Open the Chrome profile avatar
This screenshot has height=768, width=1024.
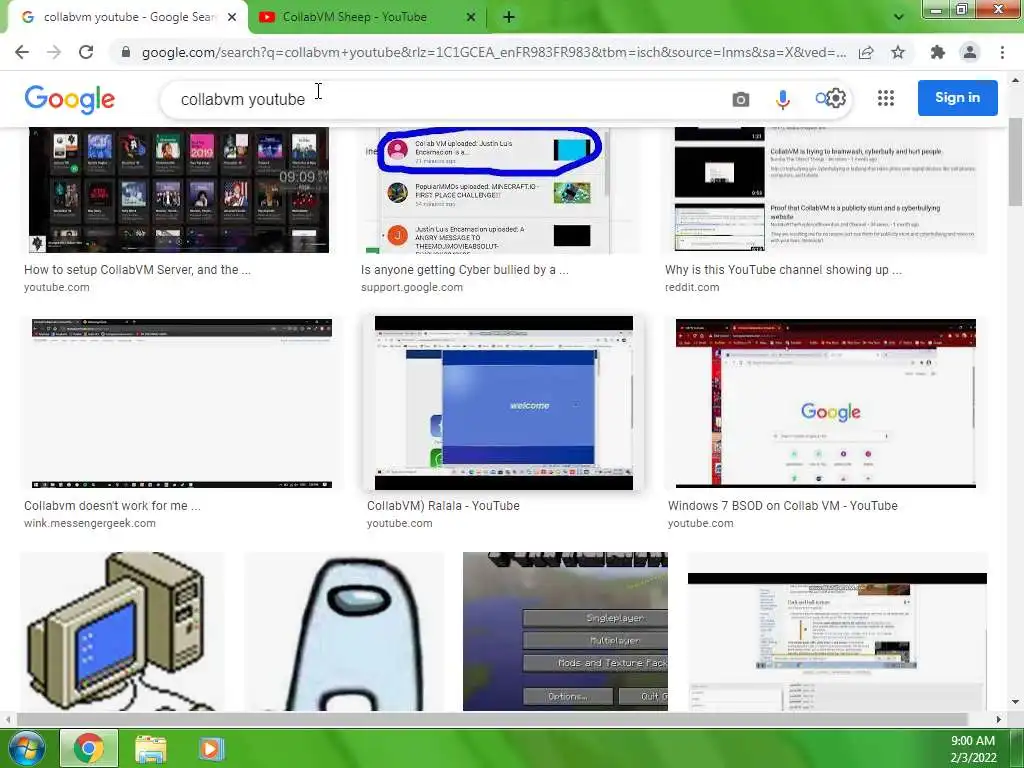coord(970,52)
